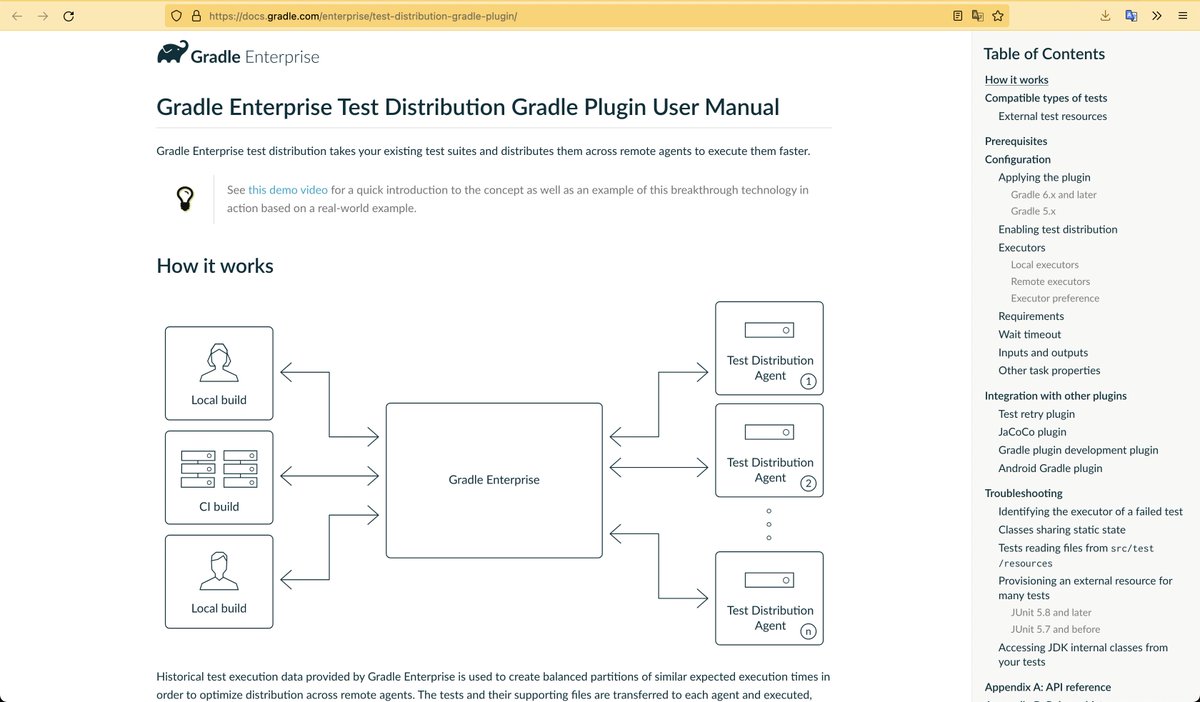1200x702 pixels.
Task: Select 'Local executors' contents entry
Action: pyautogui.click(x=1045, y=265)
